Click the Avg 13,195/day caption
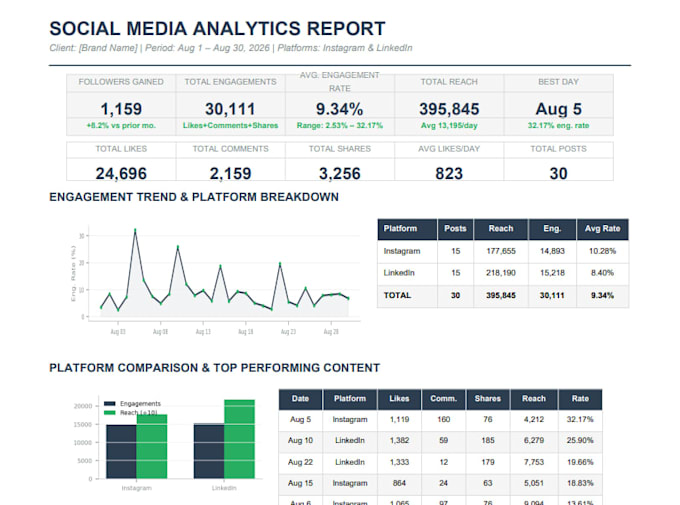The width and height of the screenshot is (680, 505). click(449, 126)
